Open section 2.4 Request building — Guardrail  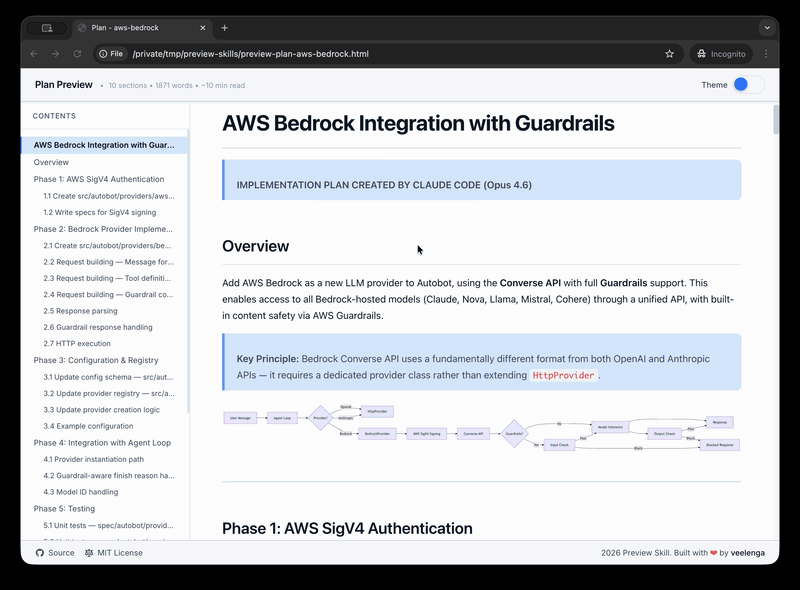tap(108, 294)
